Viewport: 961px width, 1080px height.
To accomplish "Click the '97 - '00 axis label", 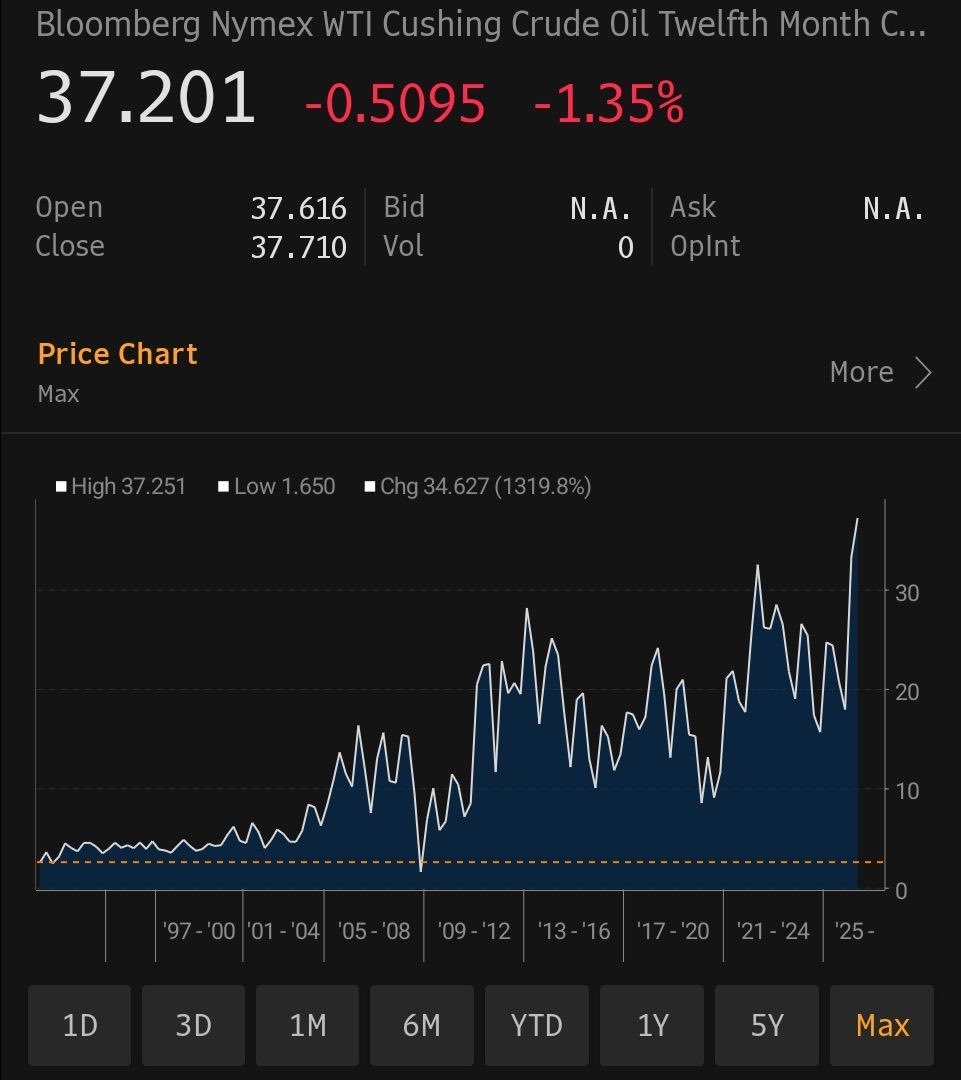I will [199, 931].
